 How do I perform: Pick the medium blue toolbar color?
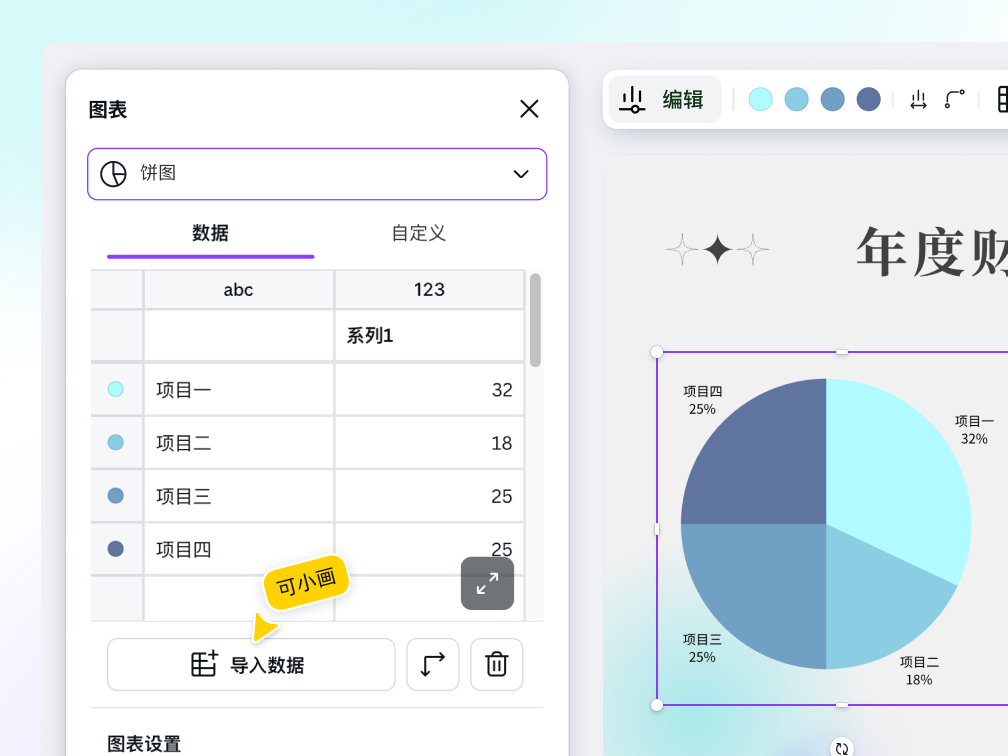coord(832,100)
